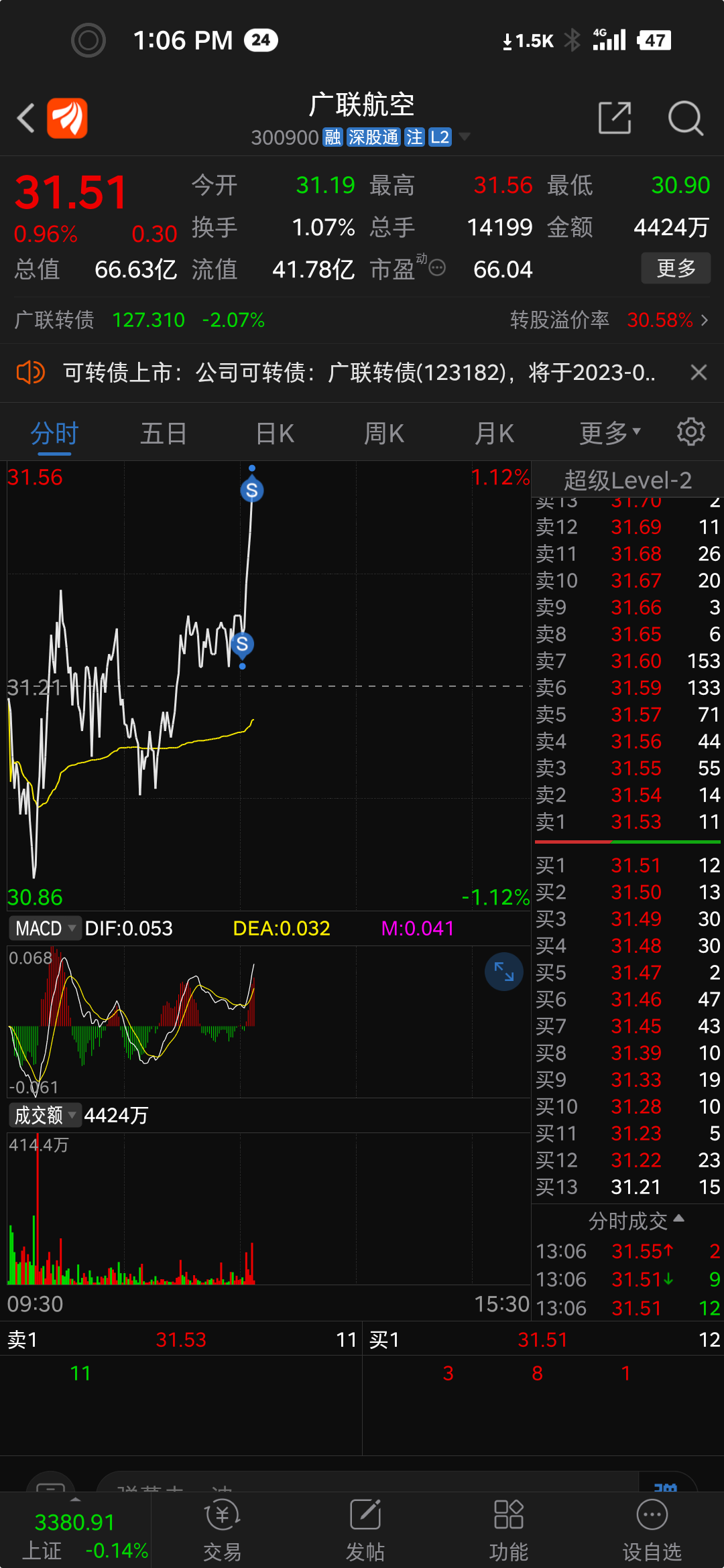The image size is (724, 1568).
Task: Switch to the 周K tab
Action: 384,434
